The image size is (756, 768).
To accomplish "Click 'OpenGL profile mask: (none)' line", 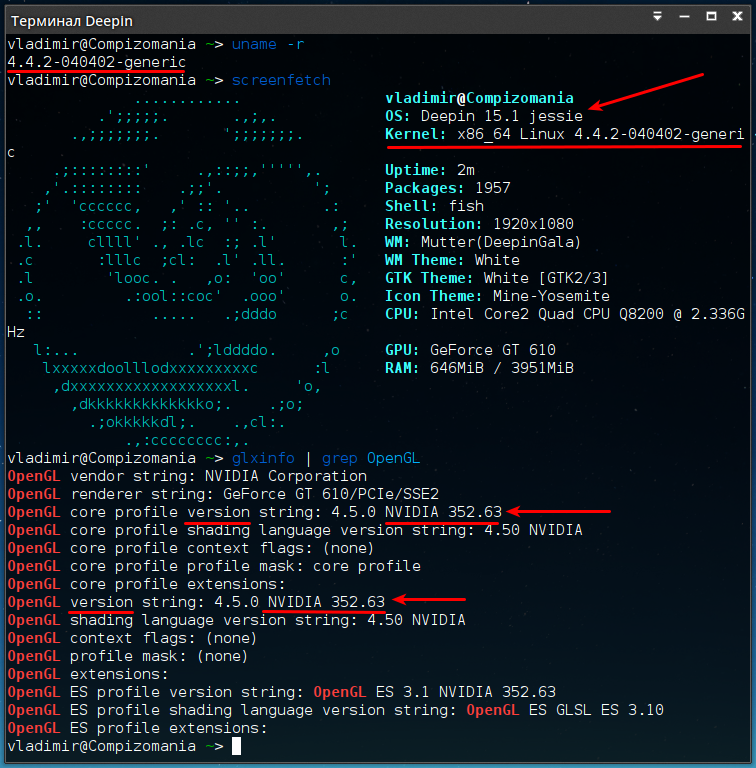I will tap(128, 656).
